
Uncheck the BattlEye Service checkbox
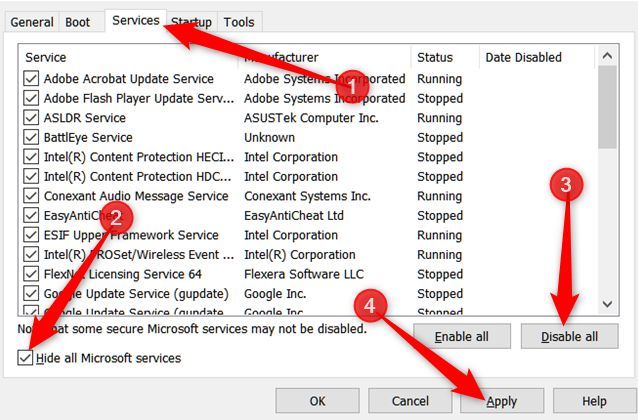pos(31,137)
